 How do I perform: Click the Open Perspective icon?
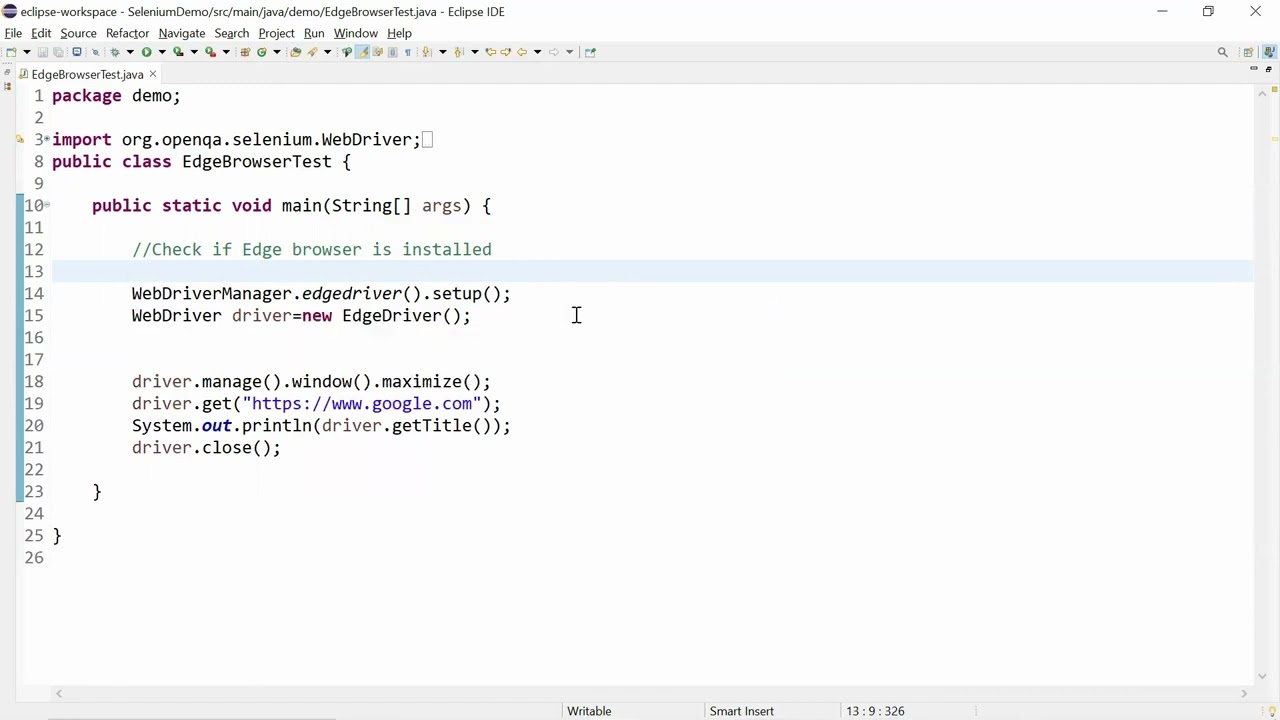(1248, 52)
